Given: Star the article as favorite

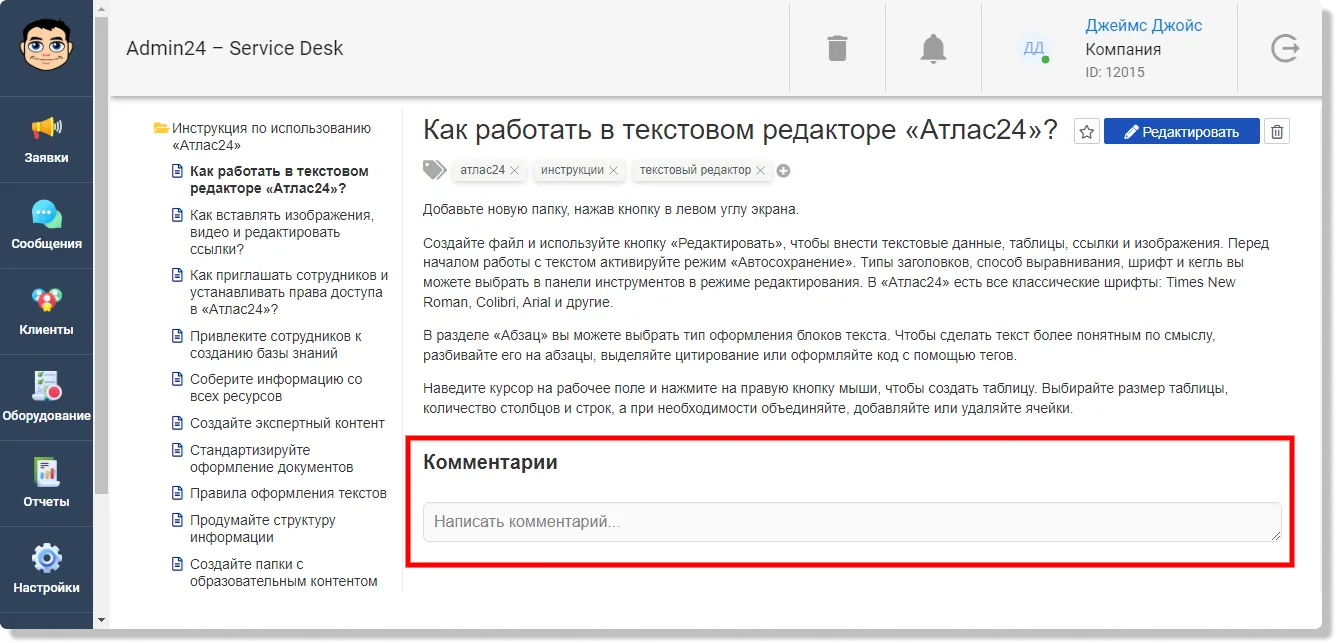Looking at the screenshot, I should click(1087, 132).
